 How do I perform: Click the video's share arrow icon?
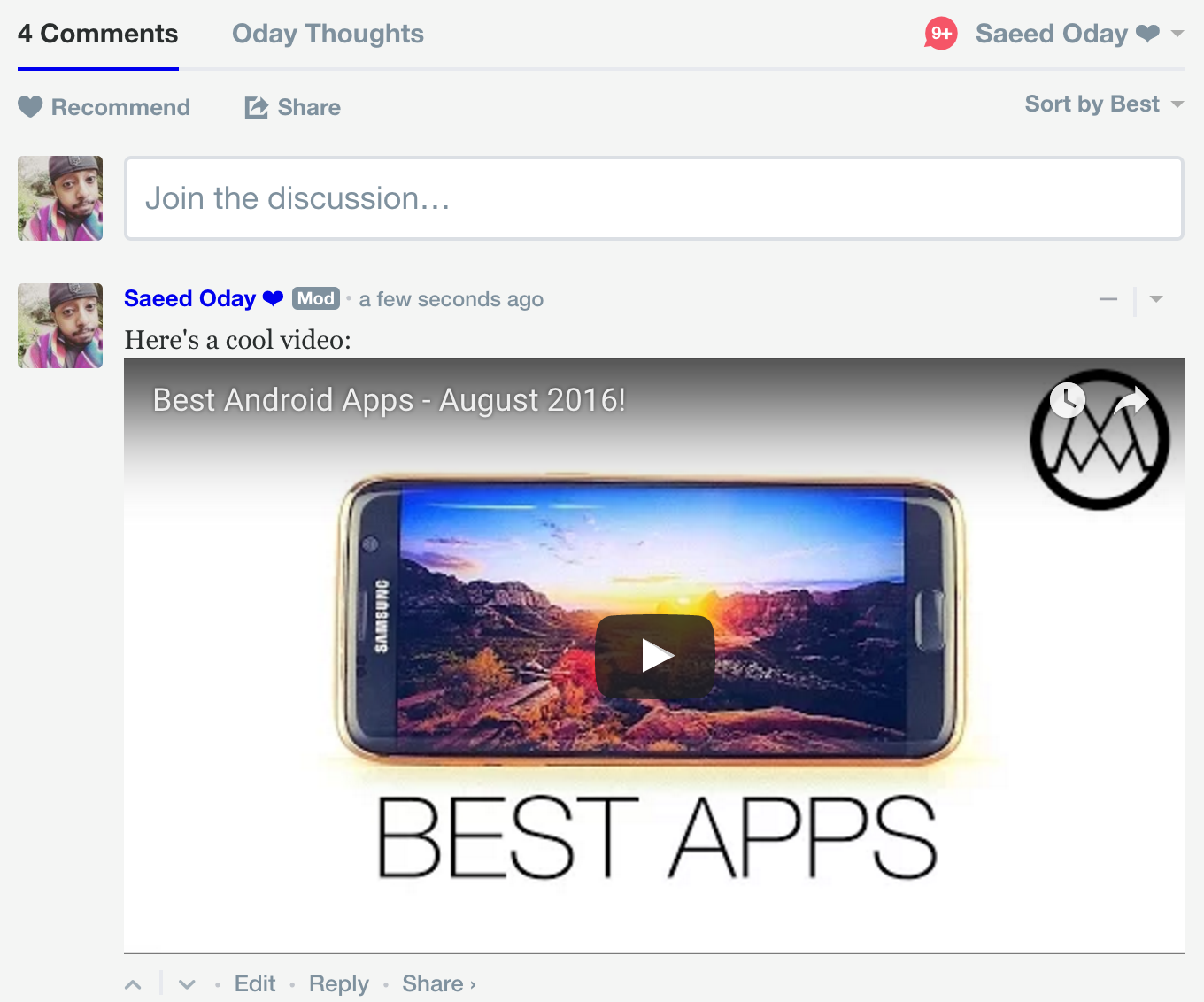(x=1131, y=401)
